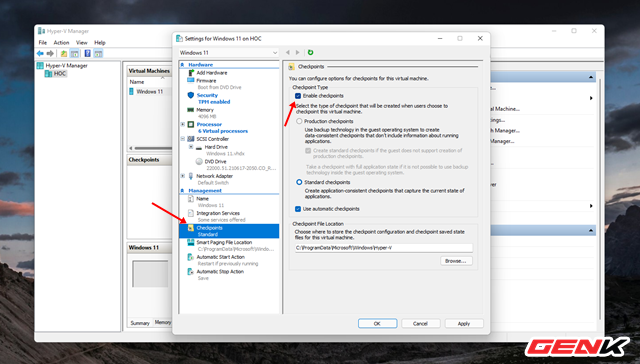Click Apply button
The height and width of the screenshot is (364, 640).
pyautogui.click(x=464, y=324)
